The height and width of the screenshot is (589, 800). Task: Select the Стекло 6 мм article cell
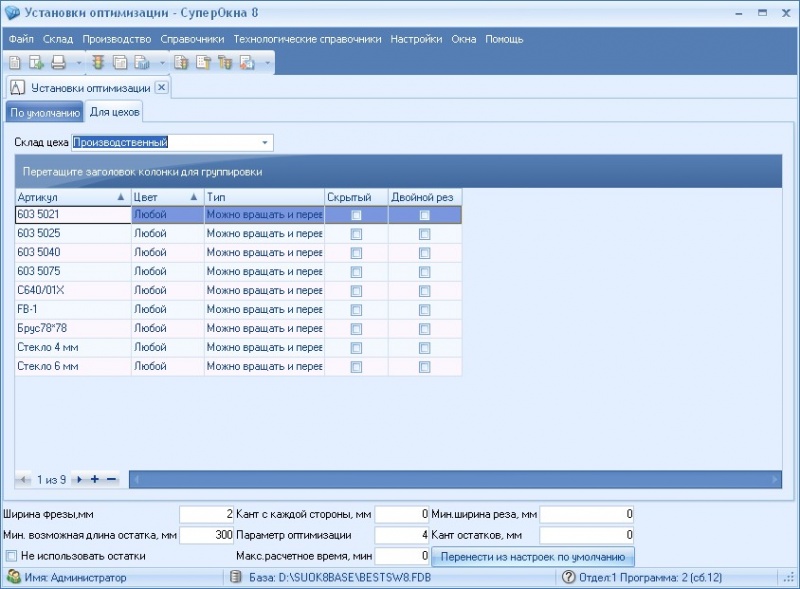point(73,366)
